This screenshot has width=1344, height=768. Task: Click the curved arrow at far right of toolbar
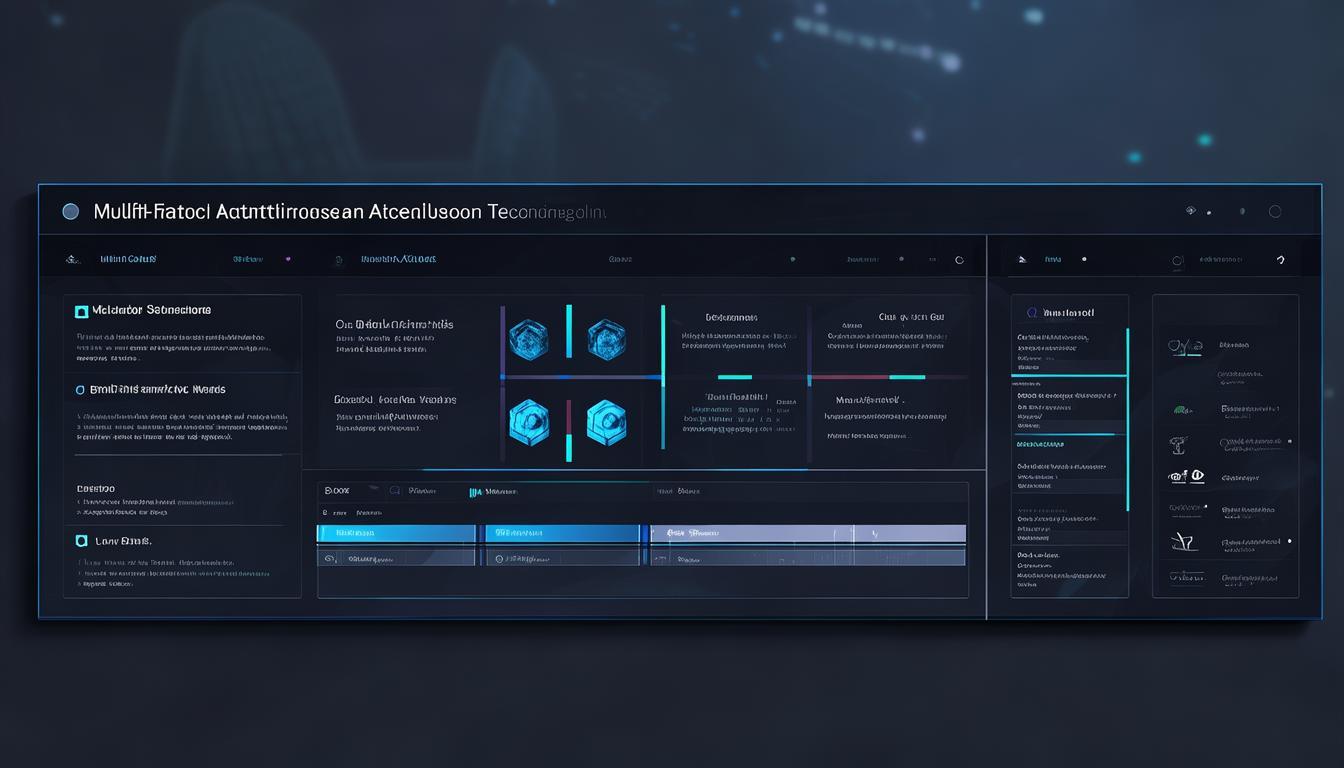(x=1280, y=260)
